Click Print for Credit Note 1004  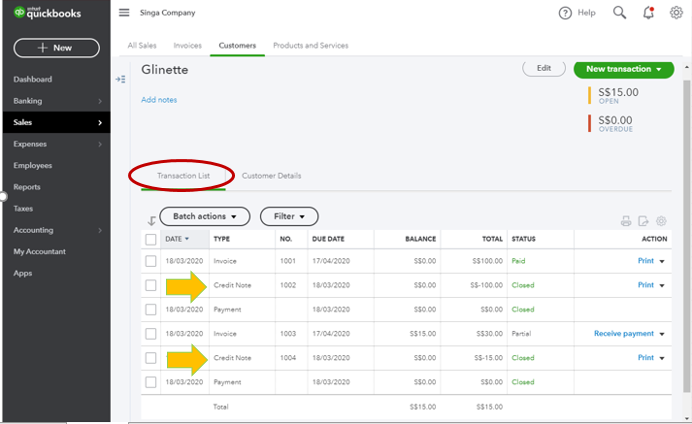646,358
